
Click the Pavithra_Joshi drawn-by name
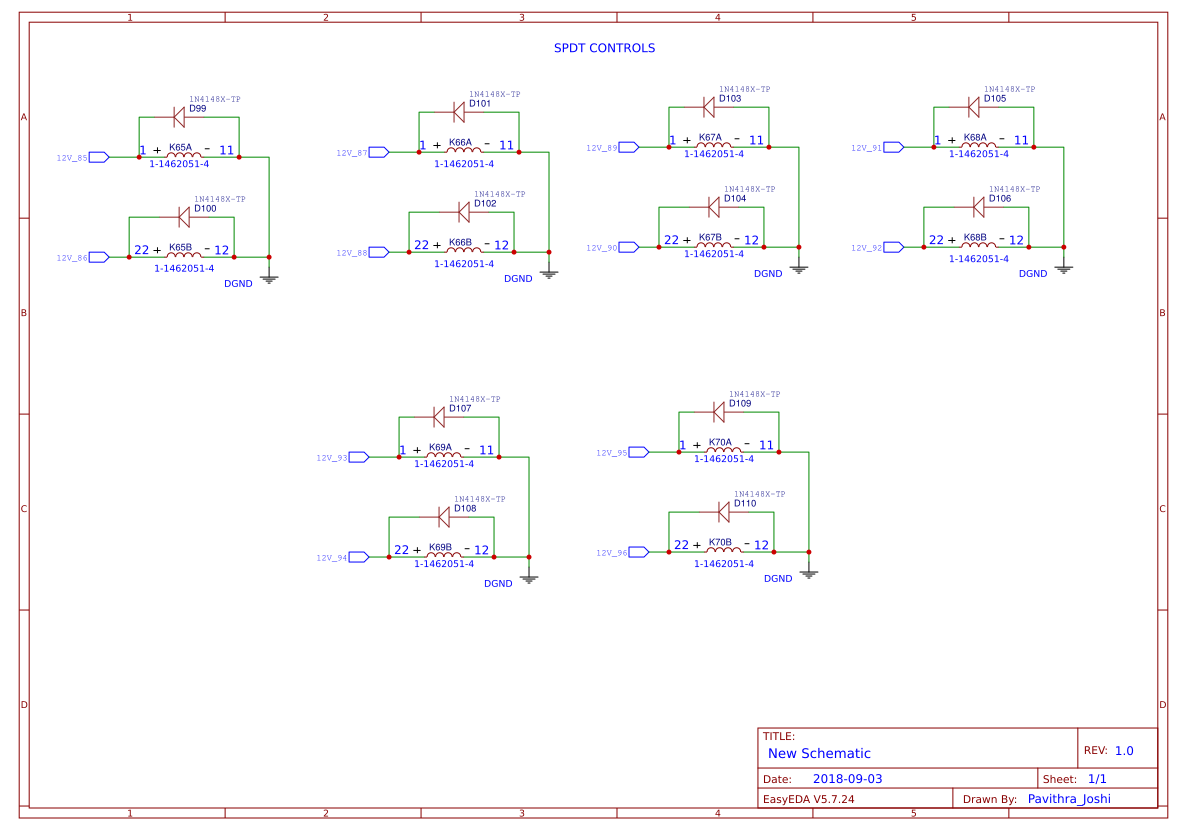click(1069, 798)
